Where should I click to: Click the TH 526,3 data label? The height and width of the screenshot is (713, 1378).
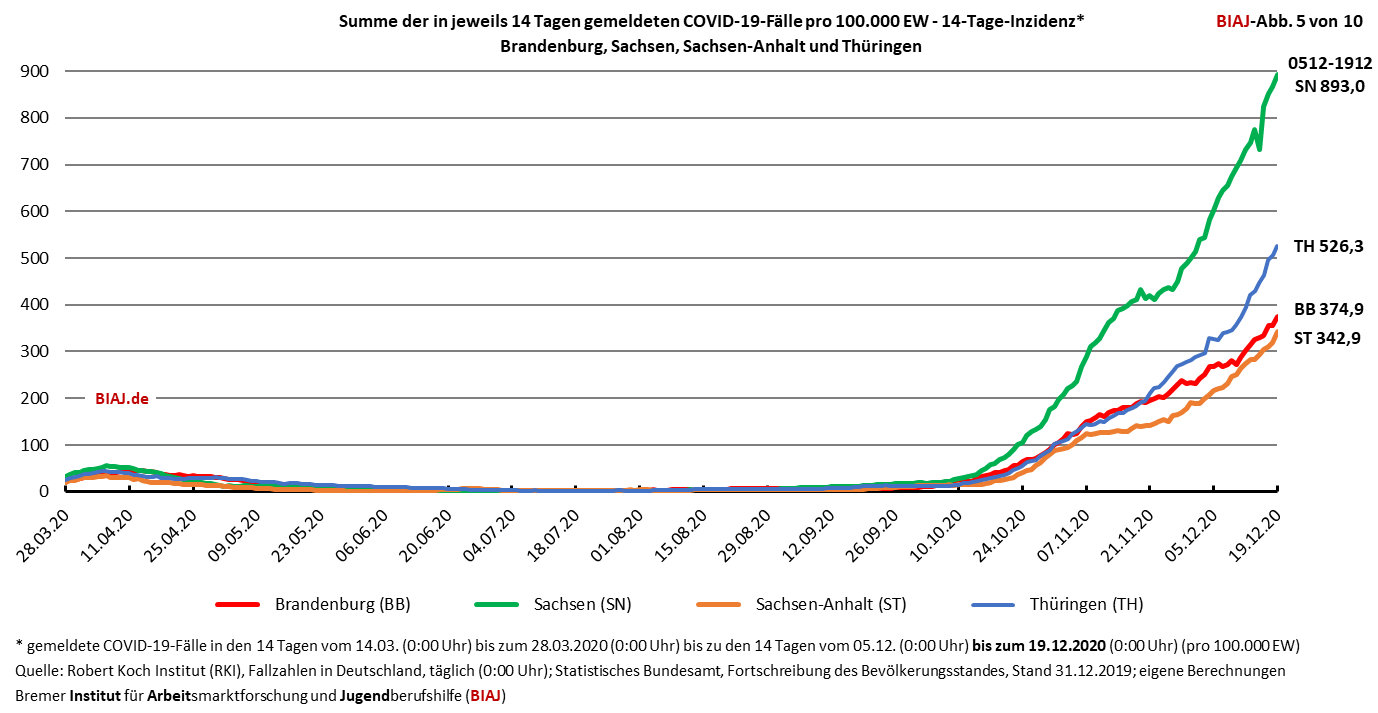click(1328, 246)
